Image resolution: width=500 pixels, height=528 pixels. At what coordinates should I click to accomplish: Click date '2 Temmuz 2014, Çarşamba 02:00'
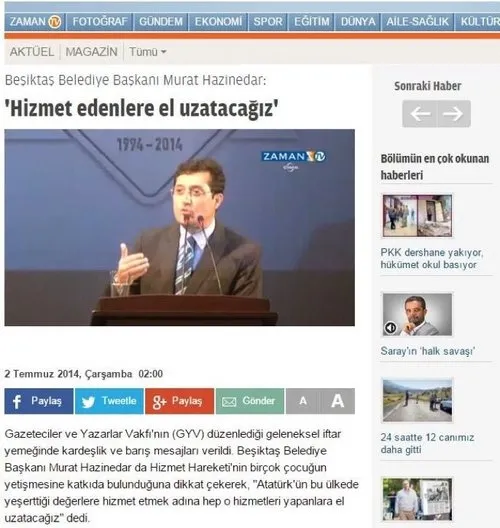84,374
